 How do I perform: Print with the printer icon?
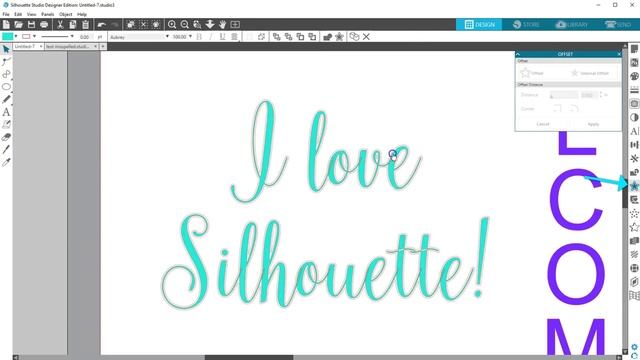click(x=44, y=24)
